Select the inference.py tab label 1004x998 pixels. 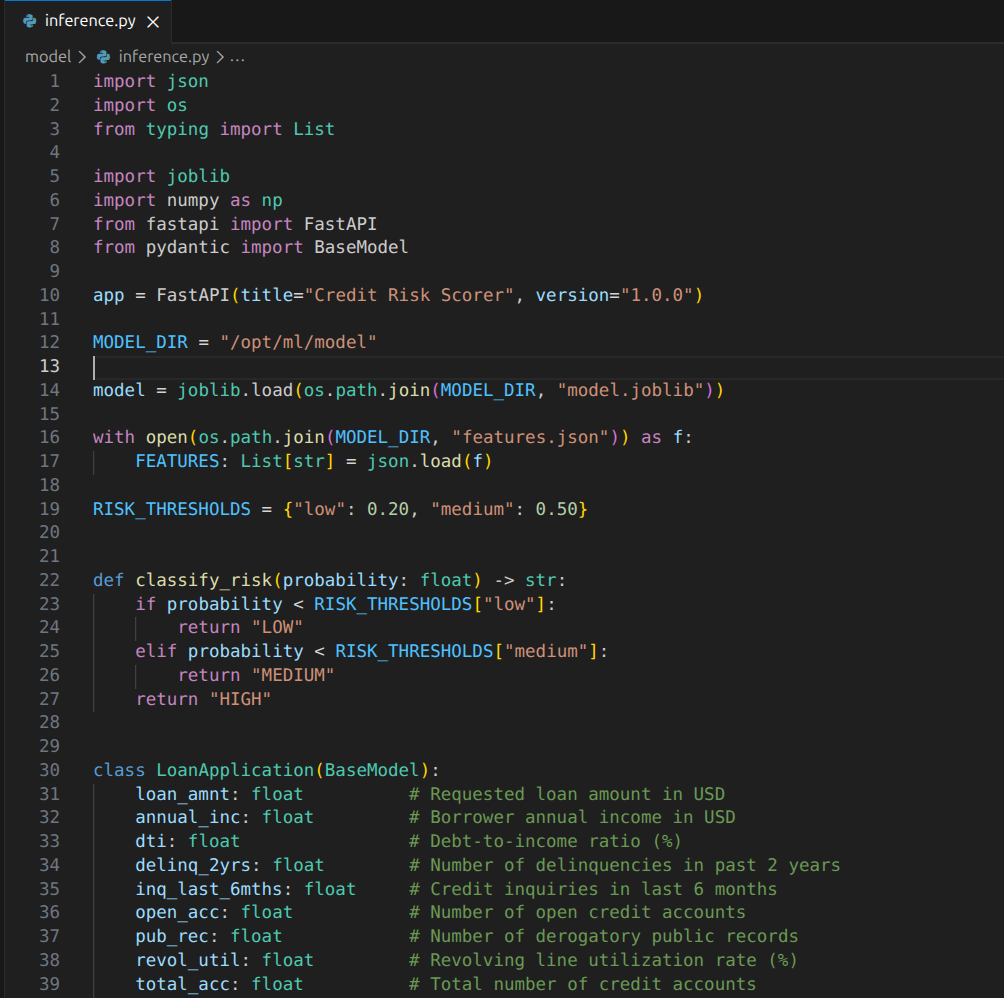pyautogui.click(x=90, y=20)
